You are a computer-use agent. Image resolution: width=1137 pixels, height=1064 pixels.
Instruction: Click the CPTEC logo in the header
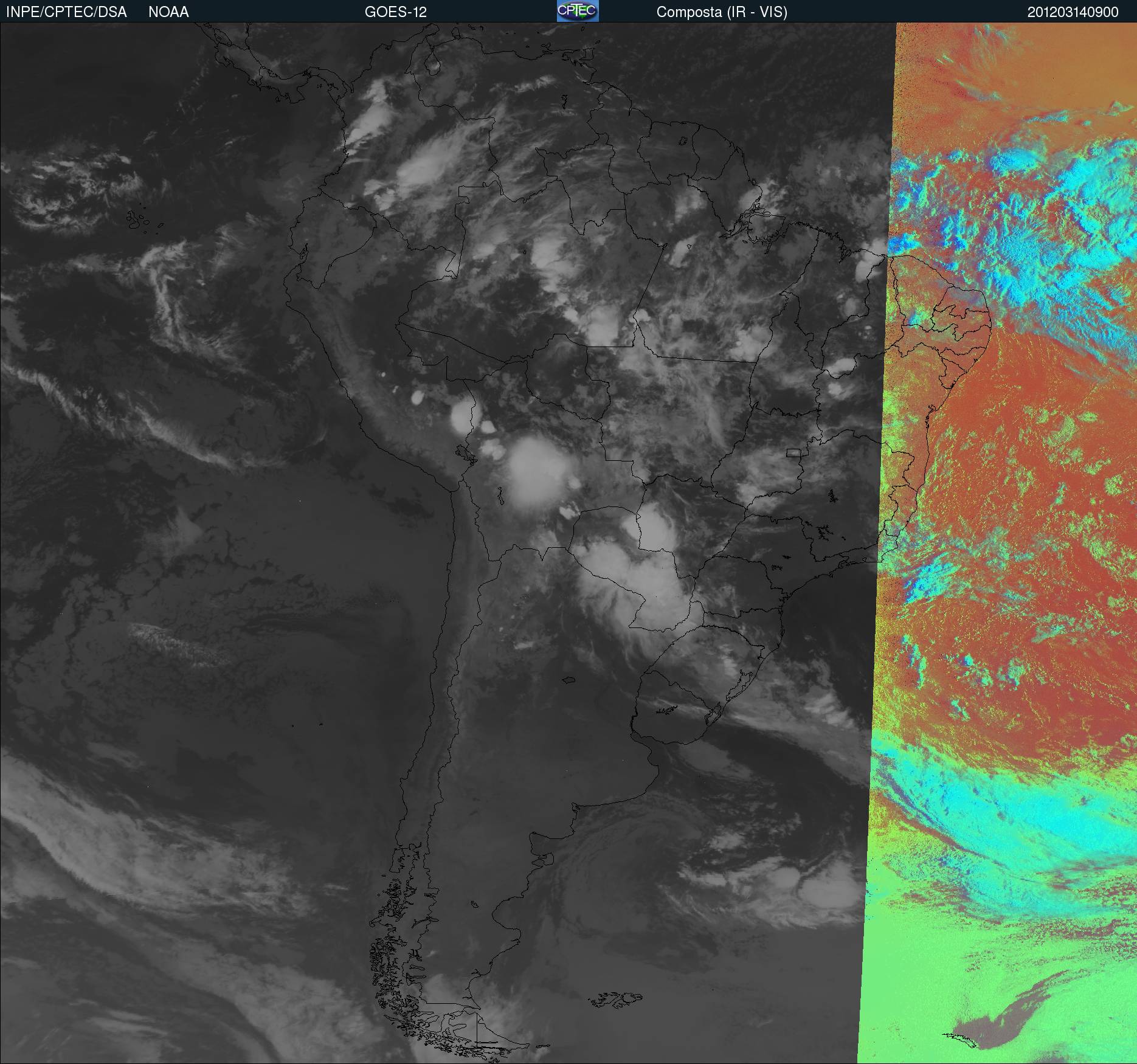(x=578, y=11)
